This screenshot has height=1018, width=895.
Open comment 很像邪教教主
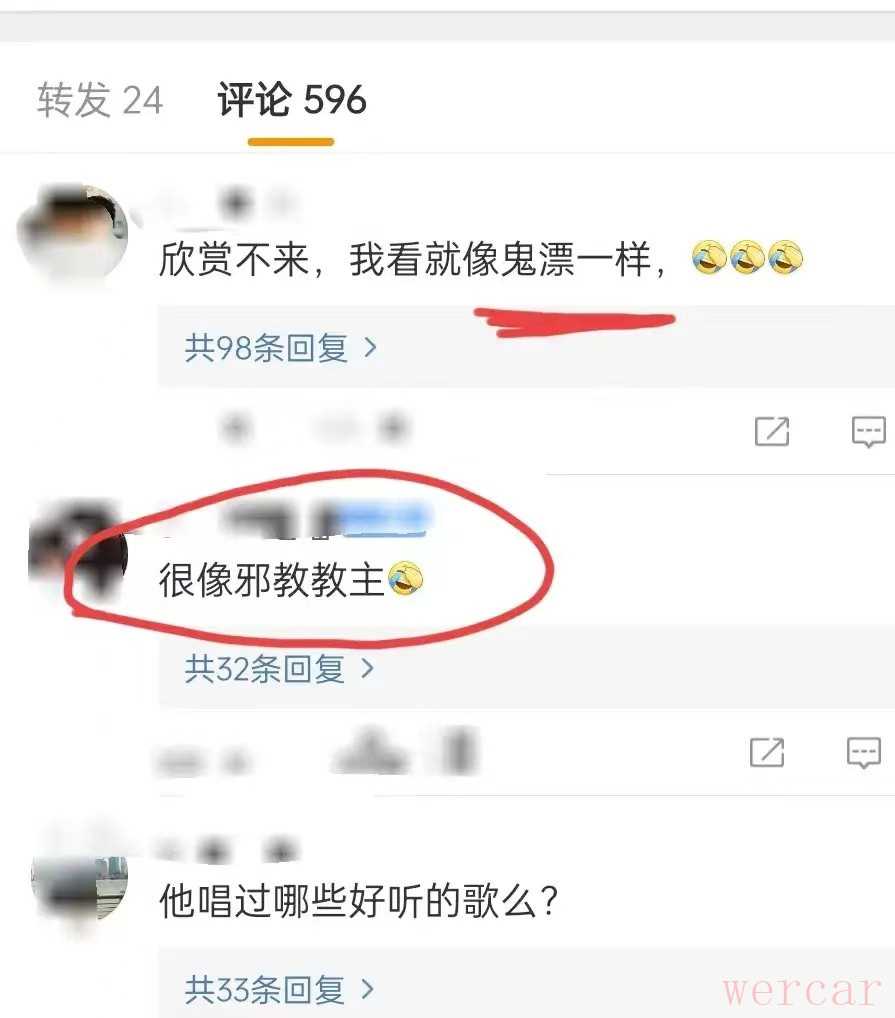(x=291, y=579)
